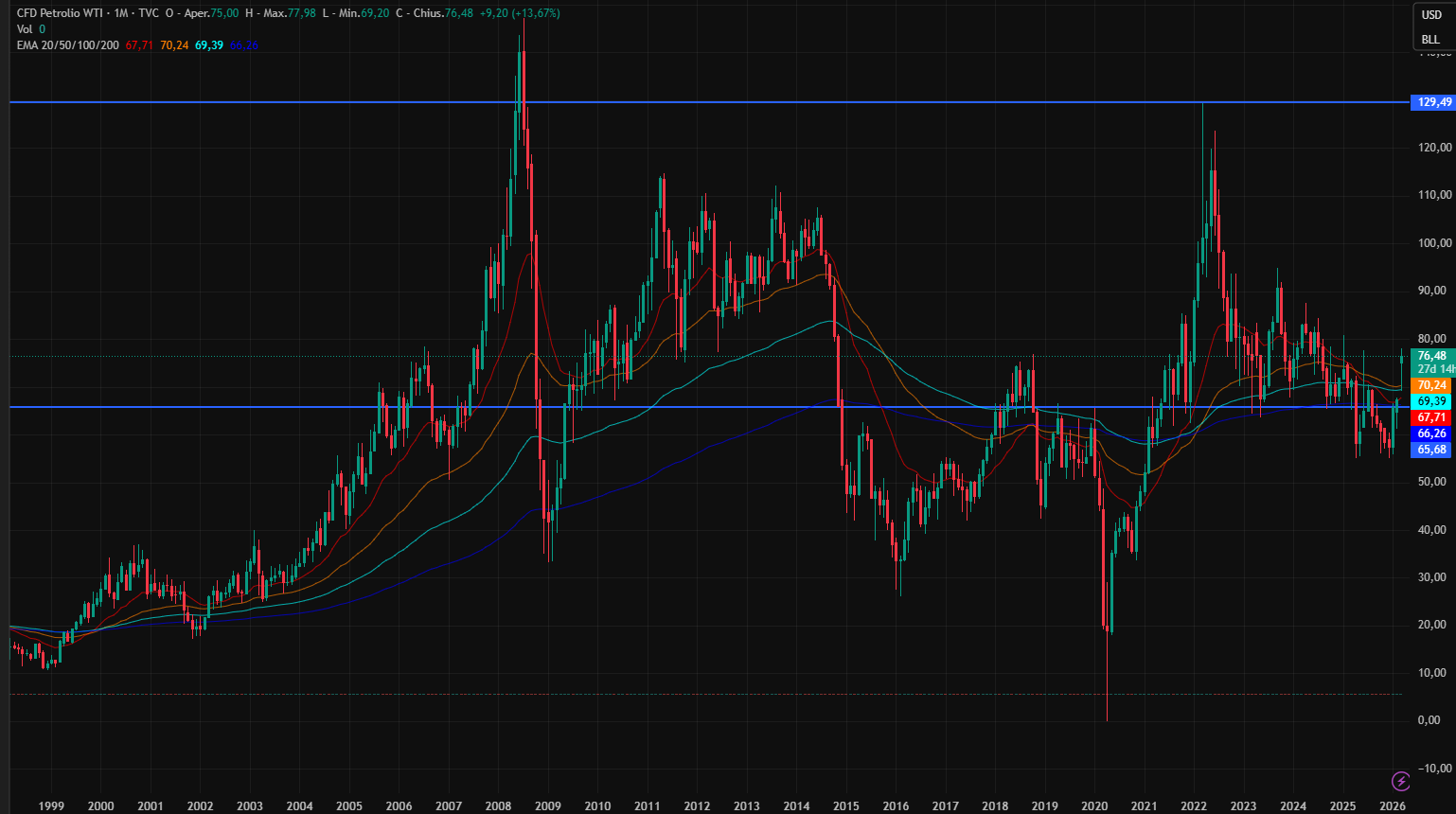Click the 2012 label on the time axis

point(697,806)
